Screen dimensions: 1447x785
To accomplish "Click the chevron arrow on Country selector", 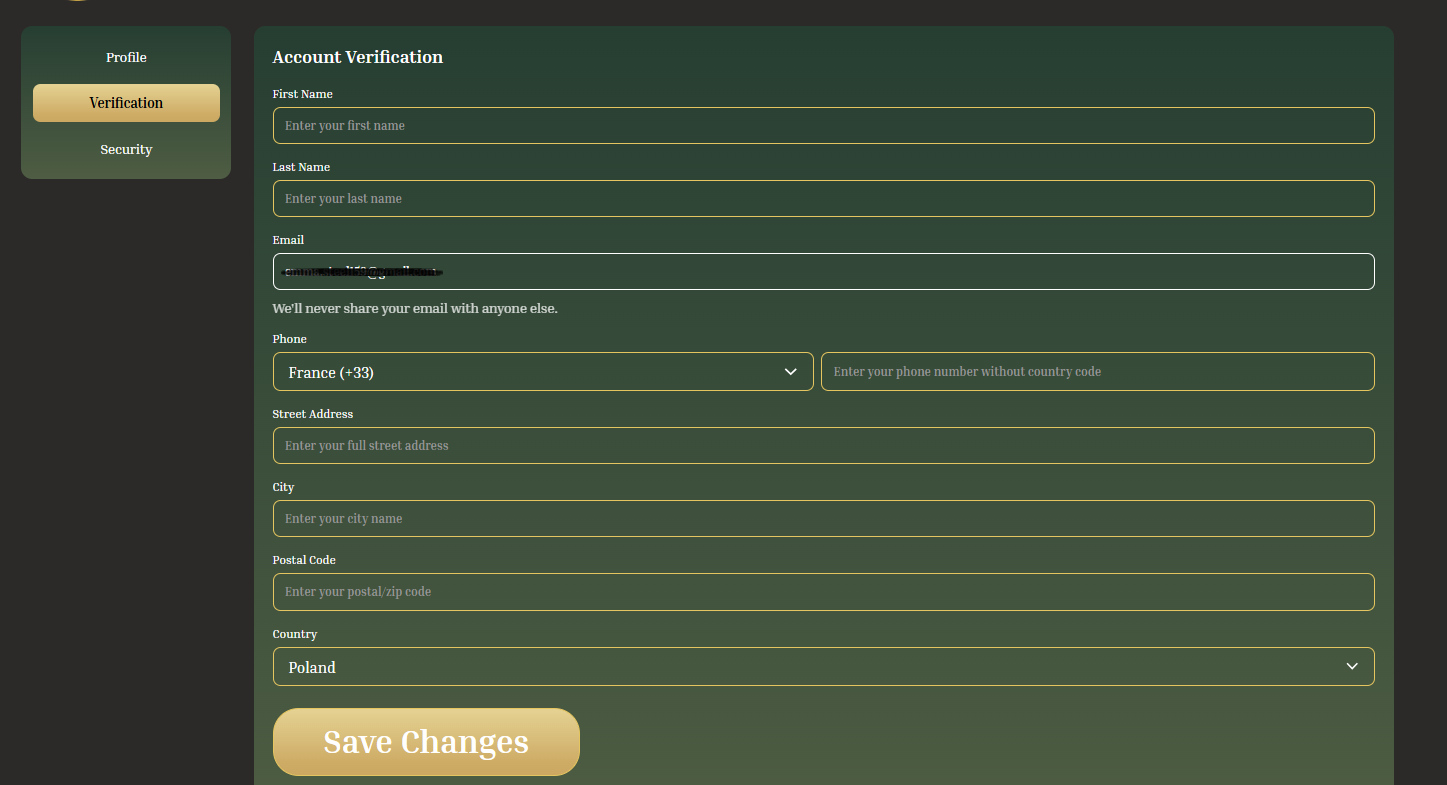I will [1352, 667].
